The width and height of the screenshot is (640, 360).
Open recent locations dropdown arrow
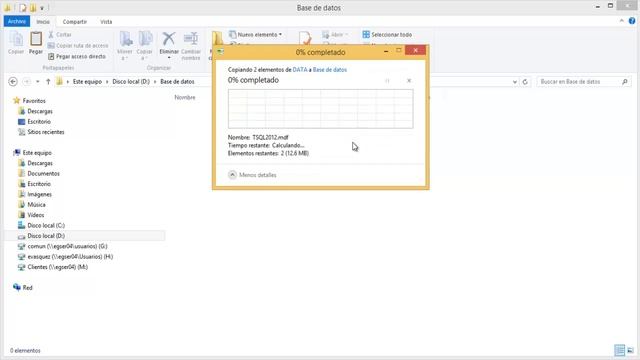pos(38,82)
